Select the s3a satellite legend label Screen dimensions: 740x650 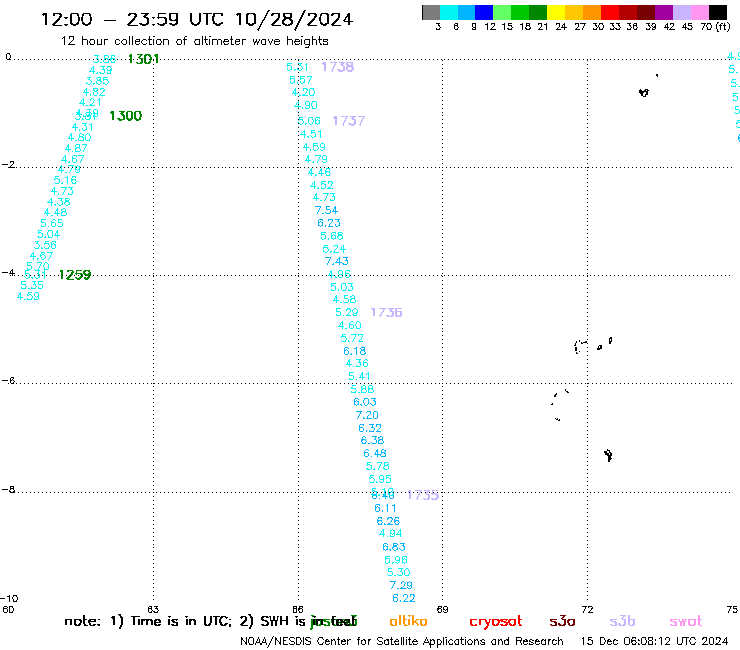pos(562,621)
